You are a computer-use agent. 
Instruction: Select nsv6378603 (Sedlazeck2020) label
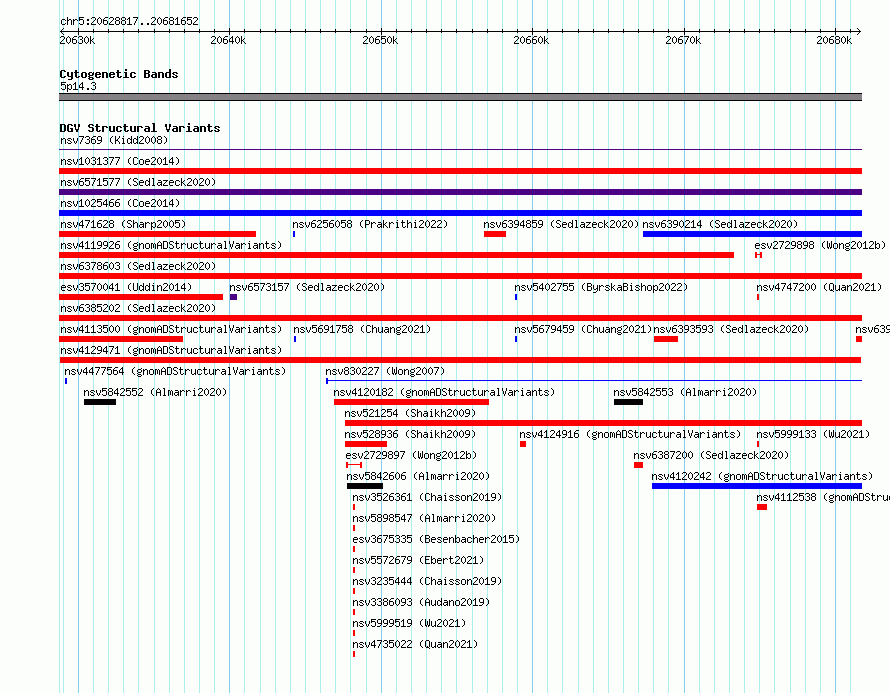point(138,266)
